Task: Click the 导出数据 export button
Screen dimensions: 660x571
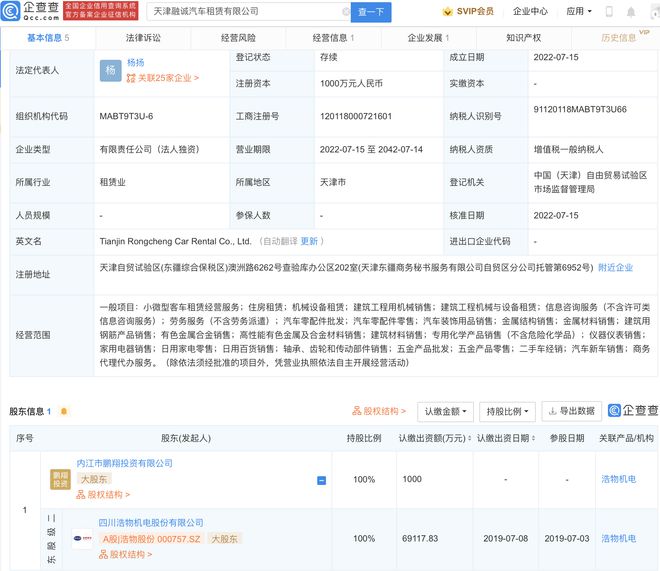Action: tap(571, 411)
